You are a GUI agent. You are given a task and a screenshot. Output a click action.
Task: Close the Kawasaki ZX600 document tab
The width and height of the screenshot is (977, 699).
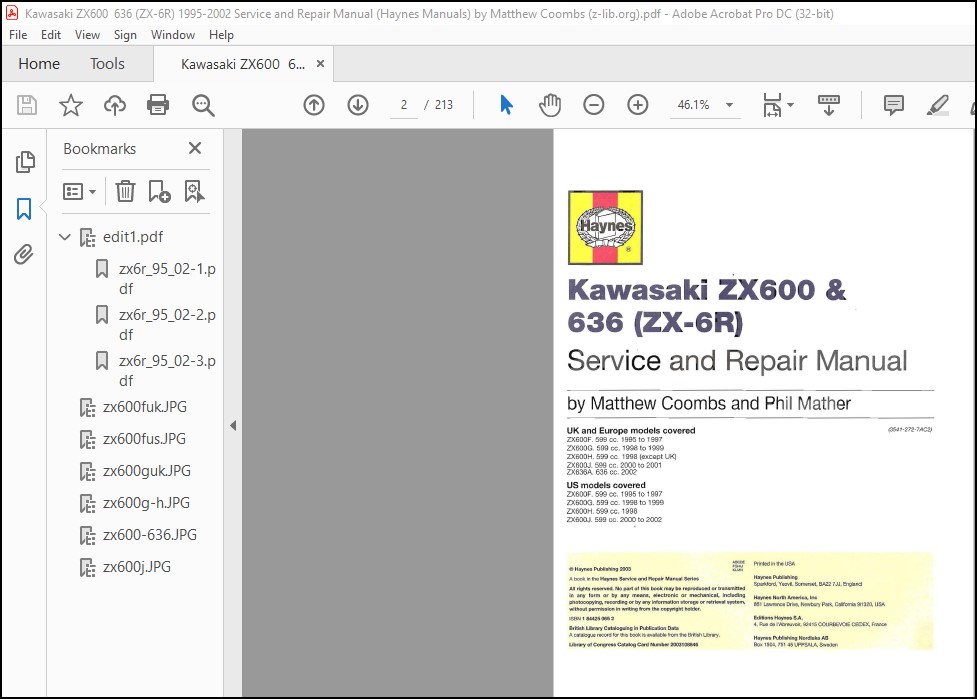(320, 64)
